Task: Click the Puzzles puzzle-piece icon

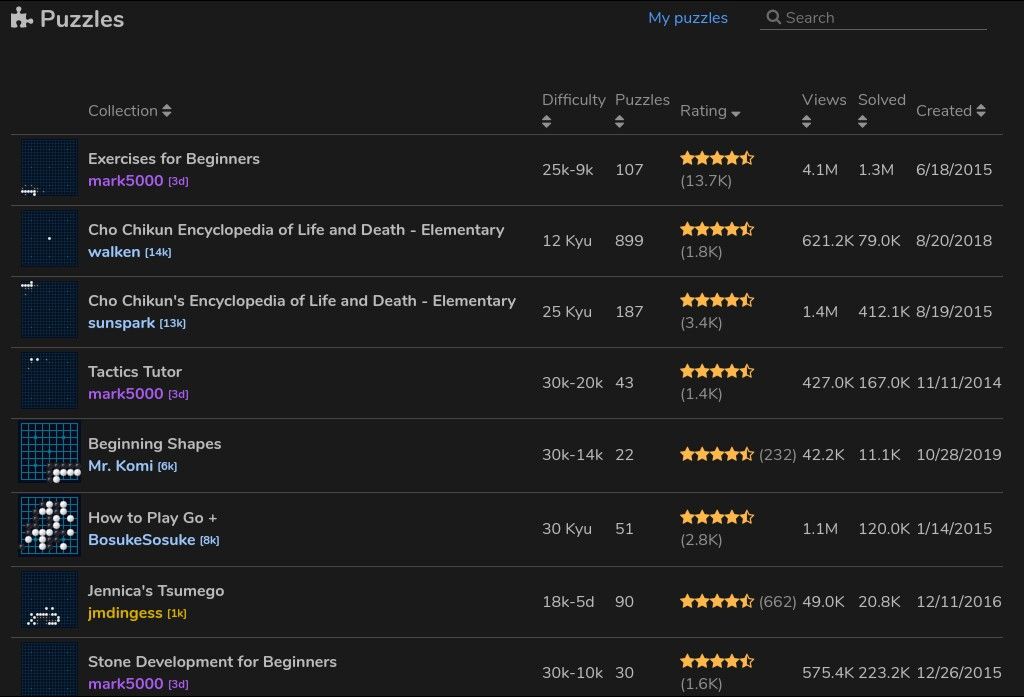Action: 22,19
